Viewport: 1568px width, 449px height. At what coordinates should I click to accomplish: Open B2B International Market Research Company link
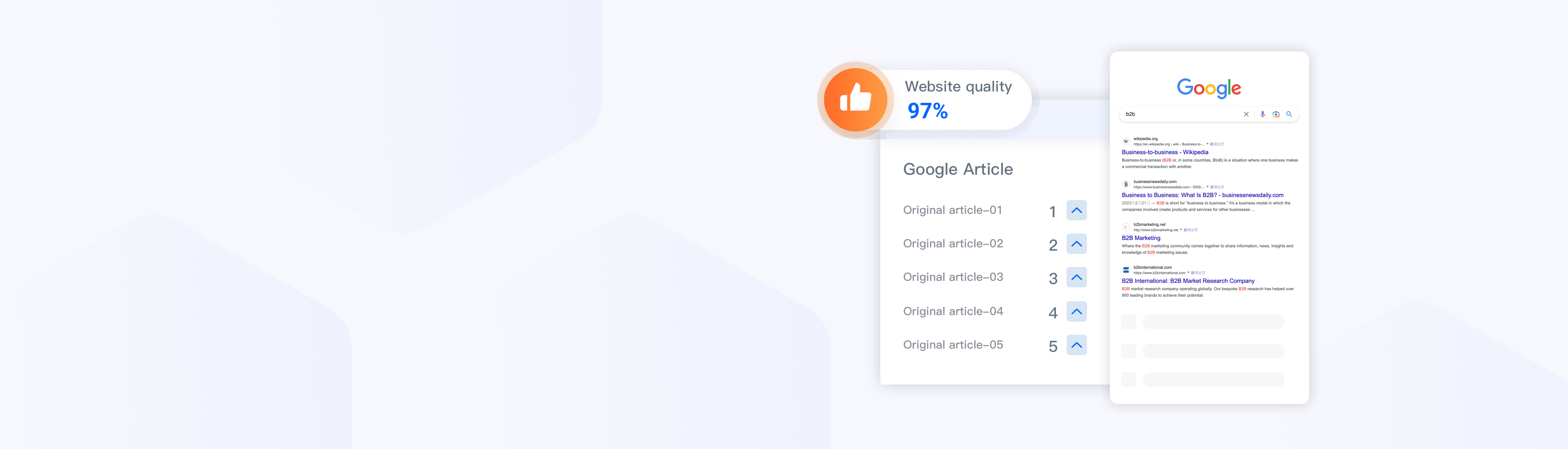tap(1187, 281)
